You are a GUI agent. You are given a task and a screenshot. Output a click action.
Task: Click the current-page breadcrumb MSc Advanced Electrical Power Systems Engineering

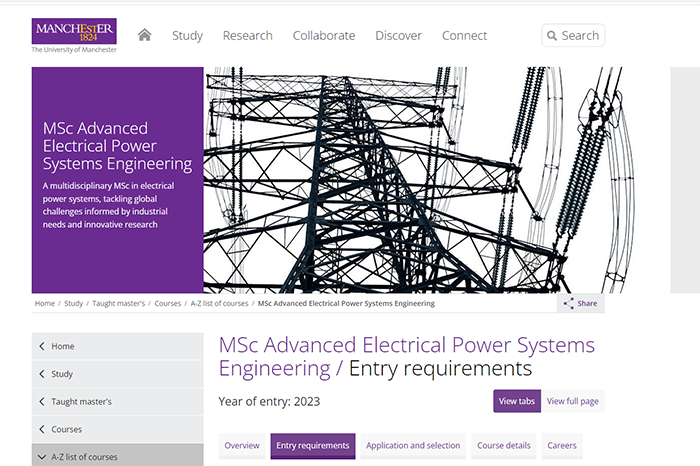(346, 304)
